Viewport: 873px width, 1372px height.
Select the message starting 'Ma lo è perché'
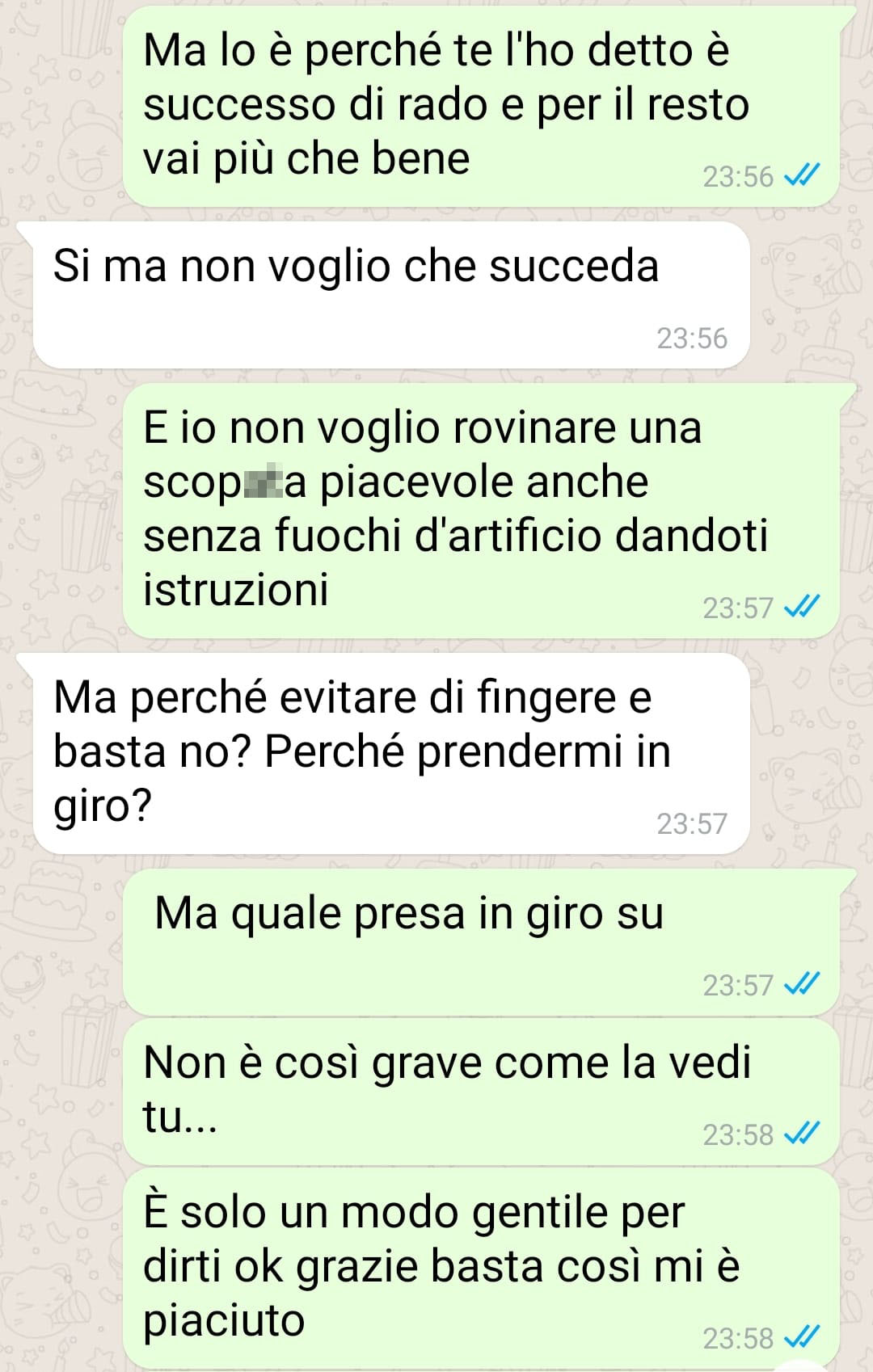click(480, 106)
